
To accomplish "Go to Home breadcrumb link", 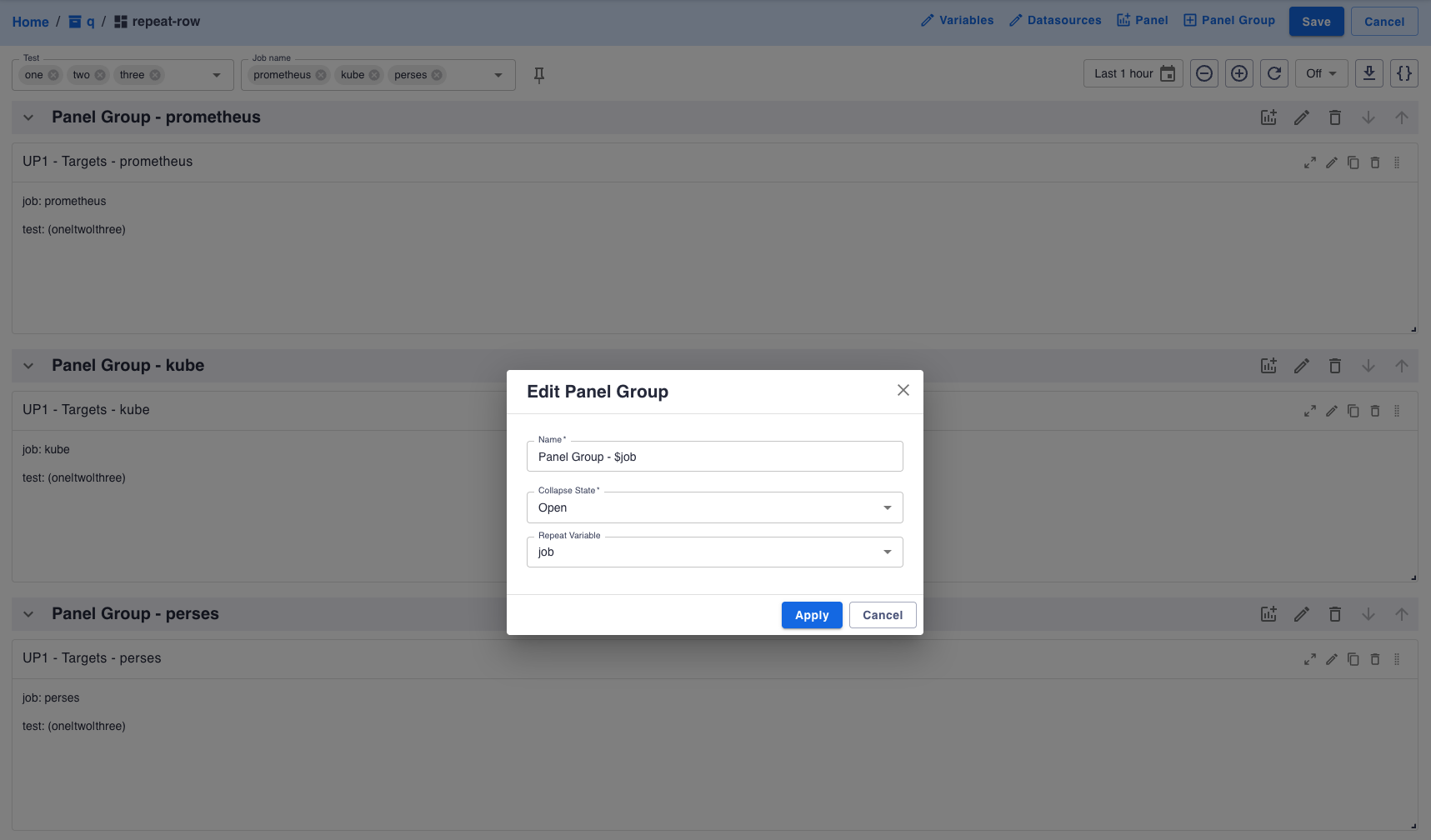I will [x=30, y=22].
